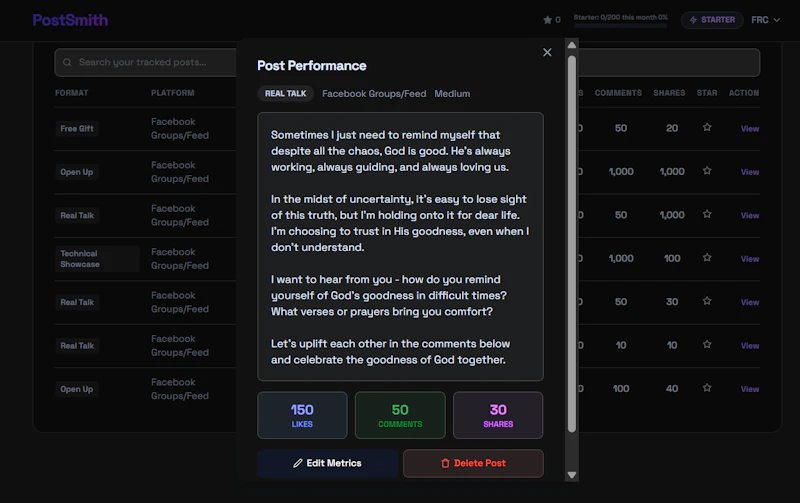Click the STAR column header

coord(707,93)
